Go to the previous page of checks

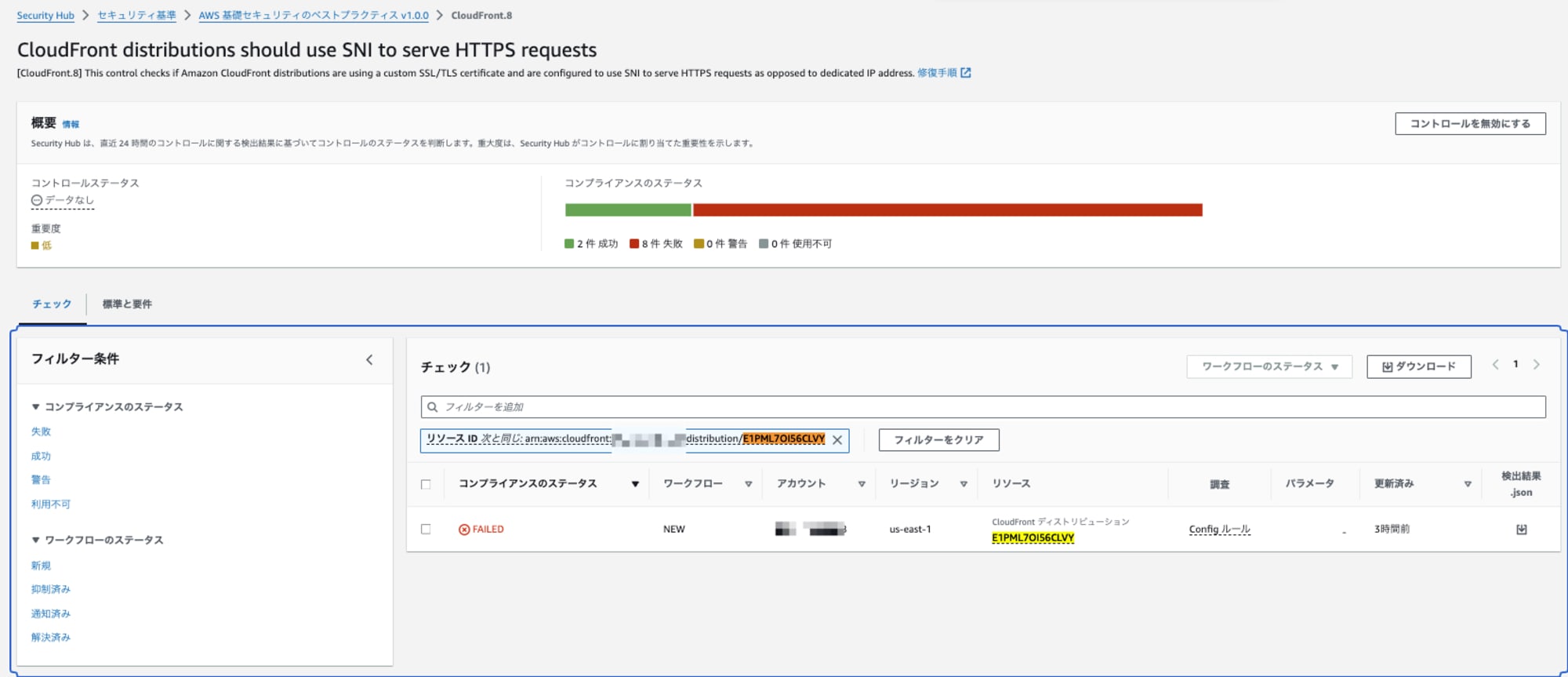point(1495,365)
